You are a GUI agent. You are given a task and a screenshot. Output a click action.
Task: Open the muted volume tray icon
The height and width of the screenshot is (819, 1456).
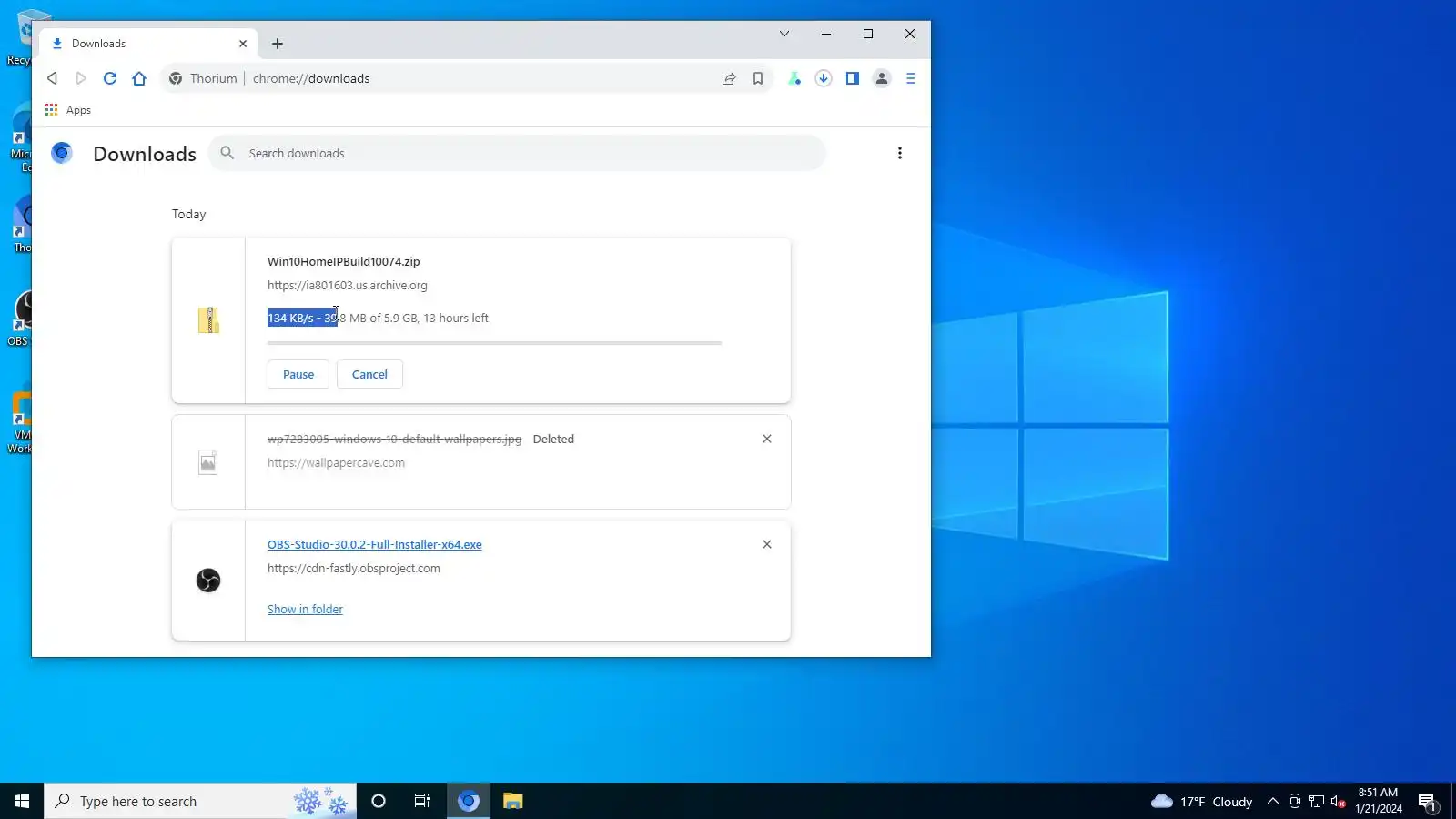(1339, 801)
